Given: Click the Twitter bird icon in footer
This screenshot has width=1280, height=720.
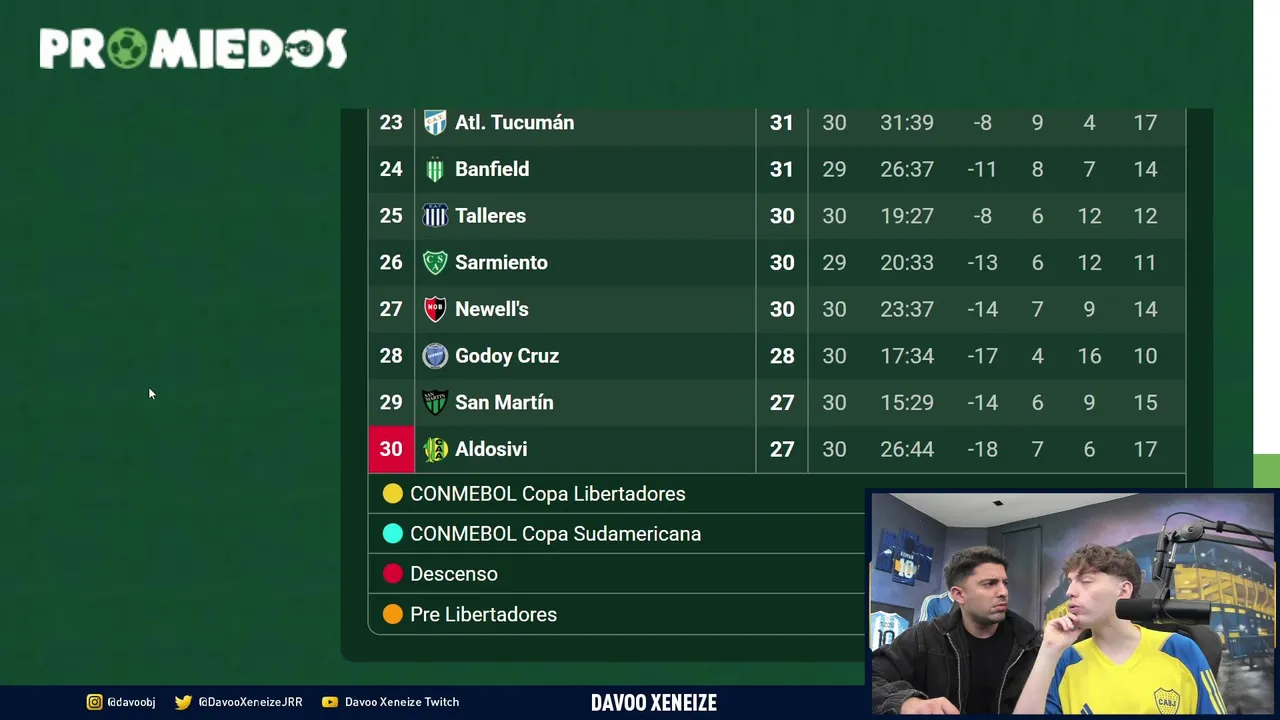Looking at the screenshot, I should click(183, 702).
